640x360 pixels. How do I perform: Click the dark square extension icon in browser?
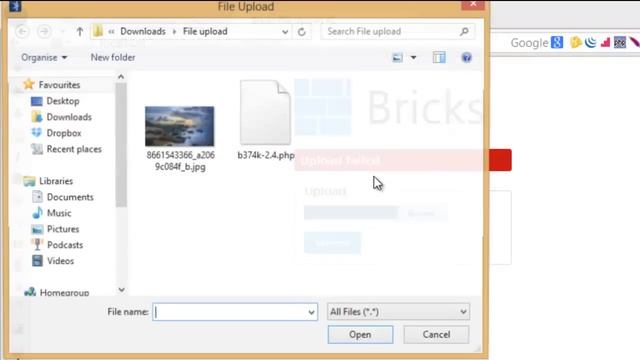(620, 42)
